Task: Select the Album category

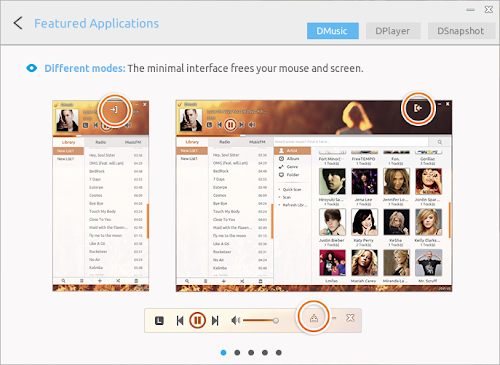Action: [x=293, y=159]
